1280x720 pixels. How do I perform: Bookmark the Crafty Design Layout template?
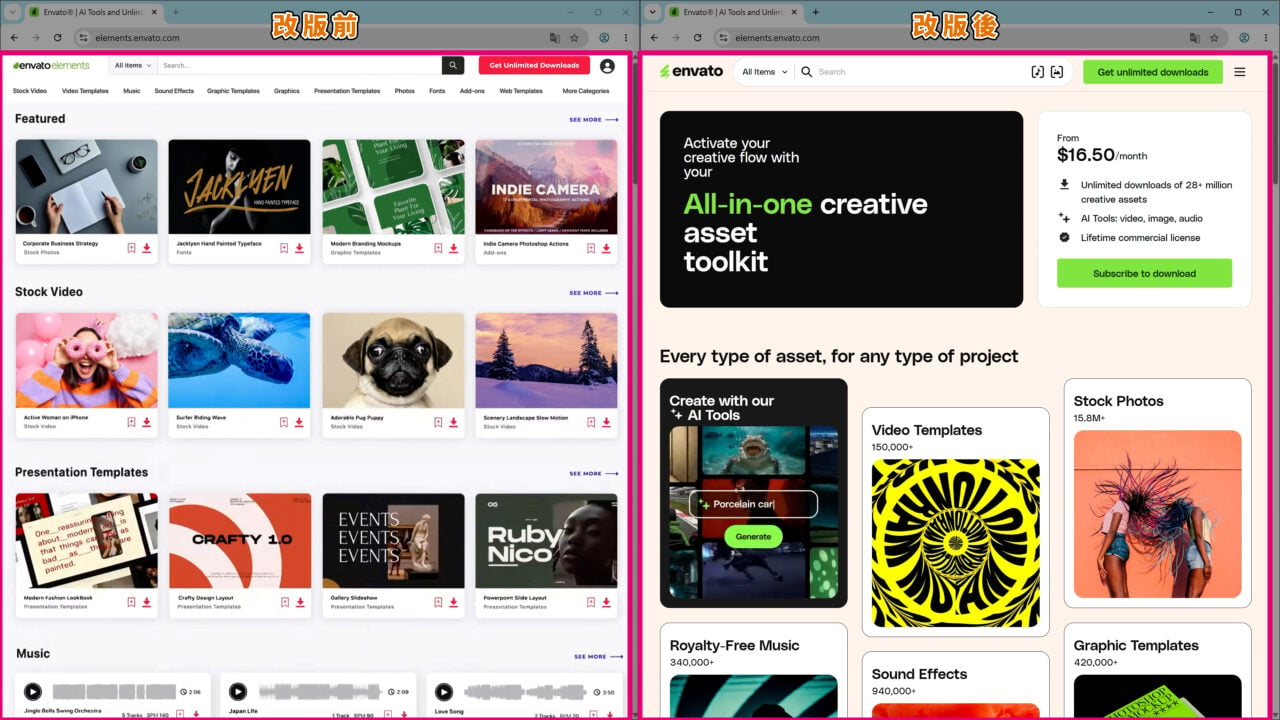pos(284,602)
